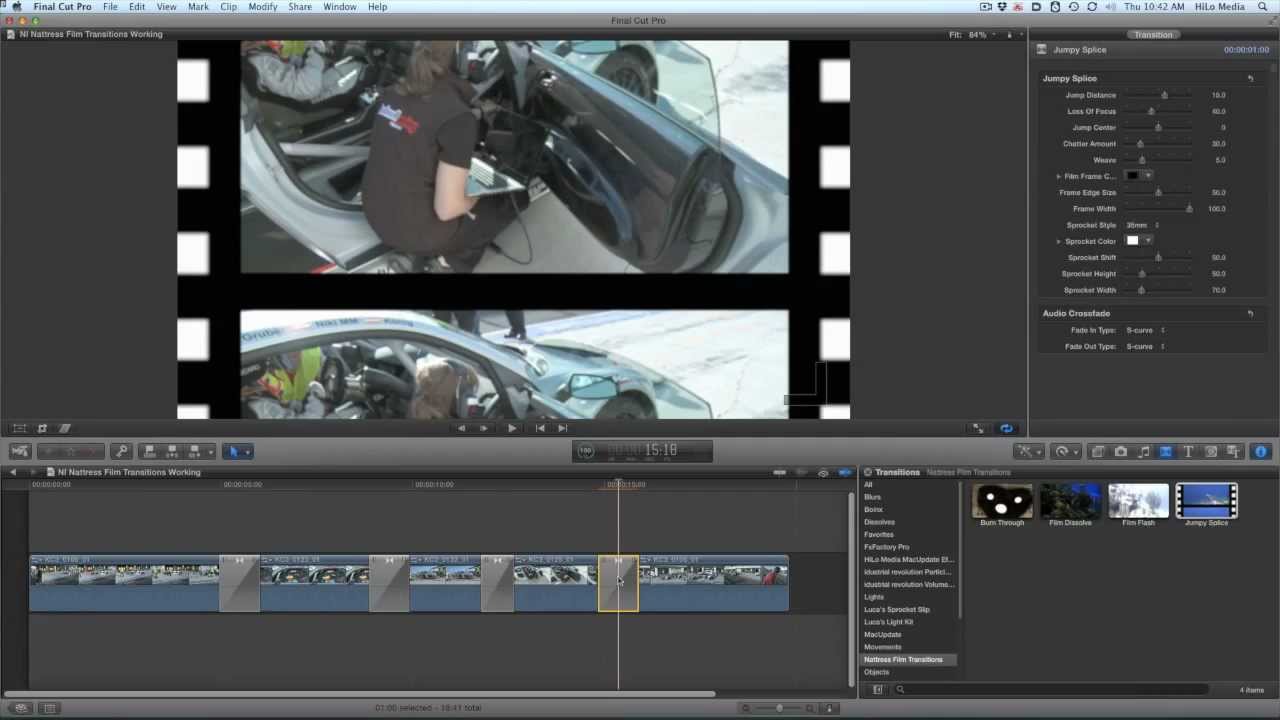The width and height of the screenshot is (1280, 720).
Task: Open the Music and Sound browser
Action: coord(1143,452)
